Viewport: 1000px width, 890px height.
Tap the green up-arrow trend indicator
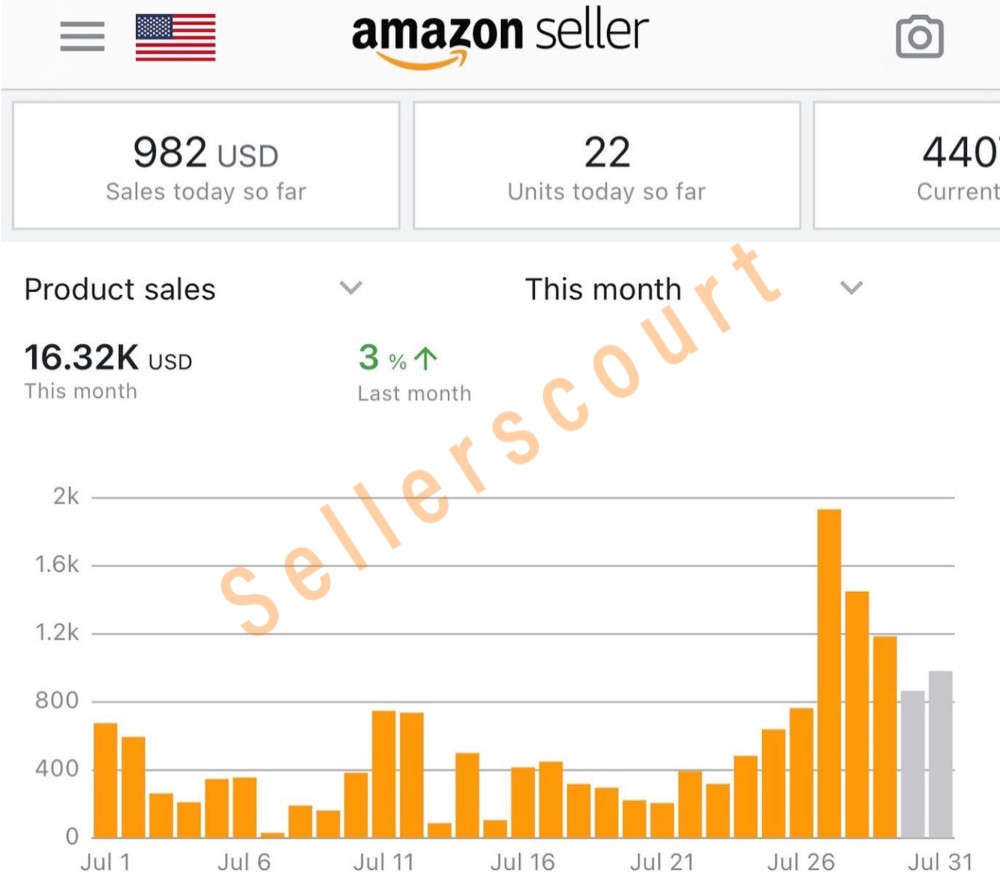[426, 358]
